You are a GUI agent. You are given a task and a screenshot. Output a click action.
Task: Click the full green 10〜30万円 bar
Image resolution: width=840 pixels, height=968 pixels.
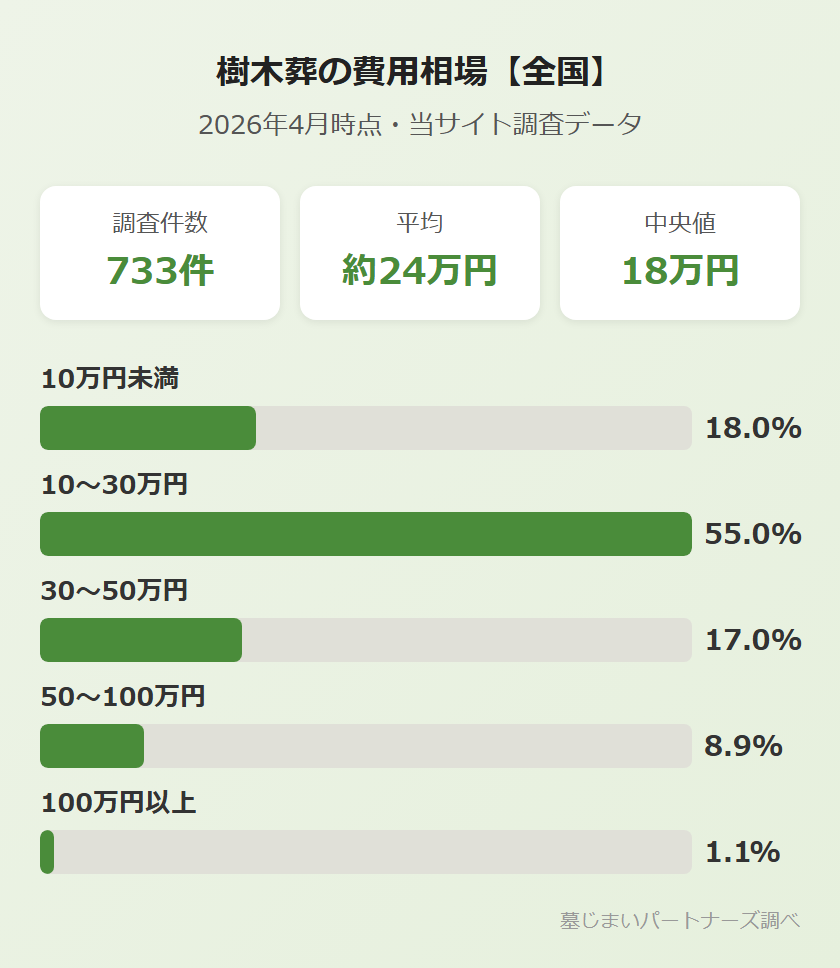[x=366, y=534]
